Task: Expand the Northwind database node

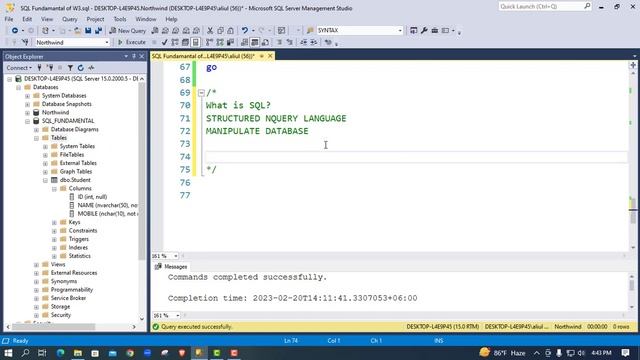Action: point(27,113)
